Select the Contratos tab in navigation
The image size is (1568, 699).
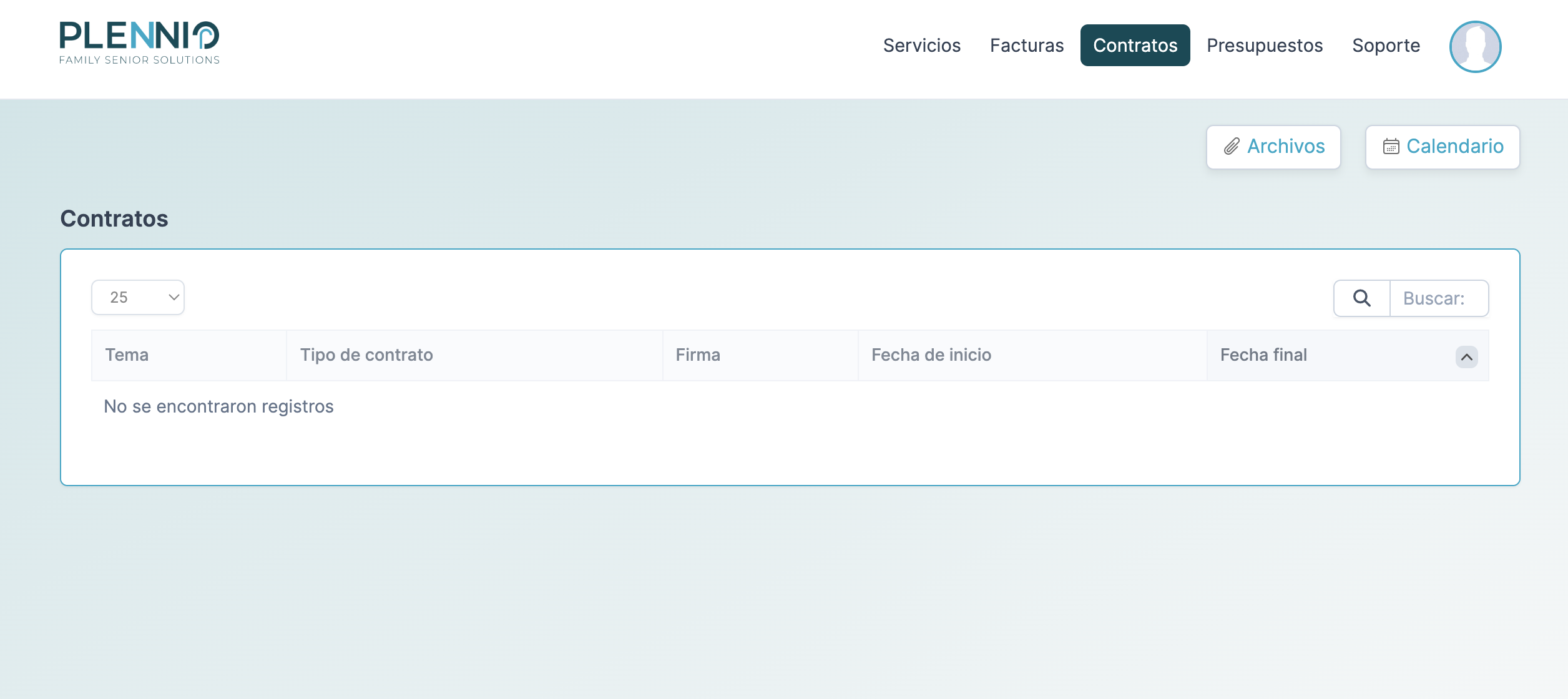pyautogui.click(x=1135, y=46)
